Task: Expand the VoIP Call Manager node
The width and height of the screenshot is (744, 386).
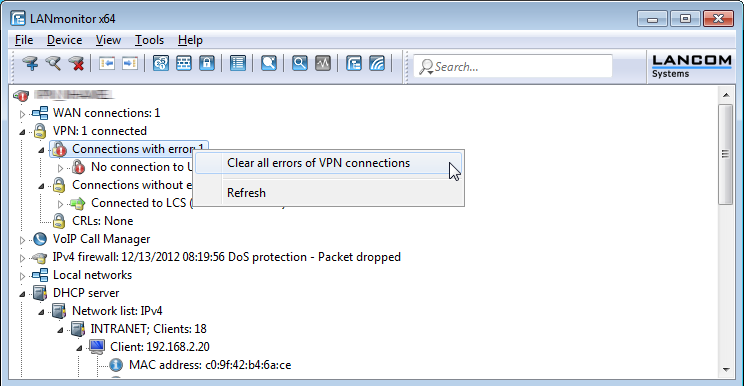Action: 22,240
